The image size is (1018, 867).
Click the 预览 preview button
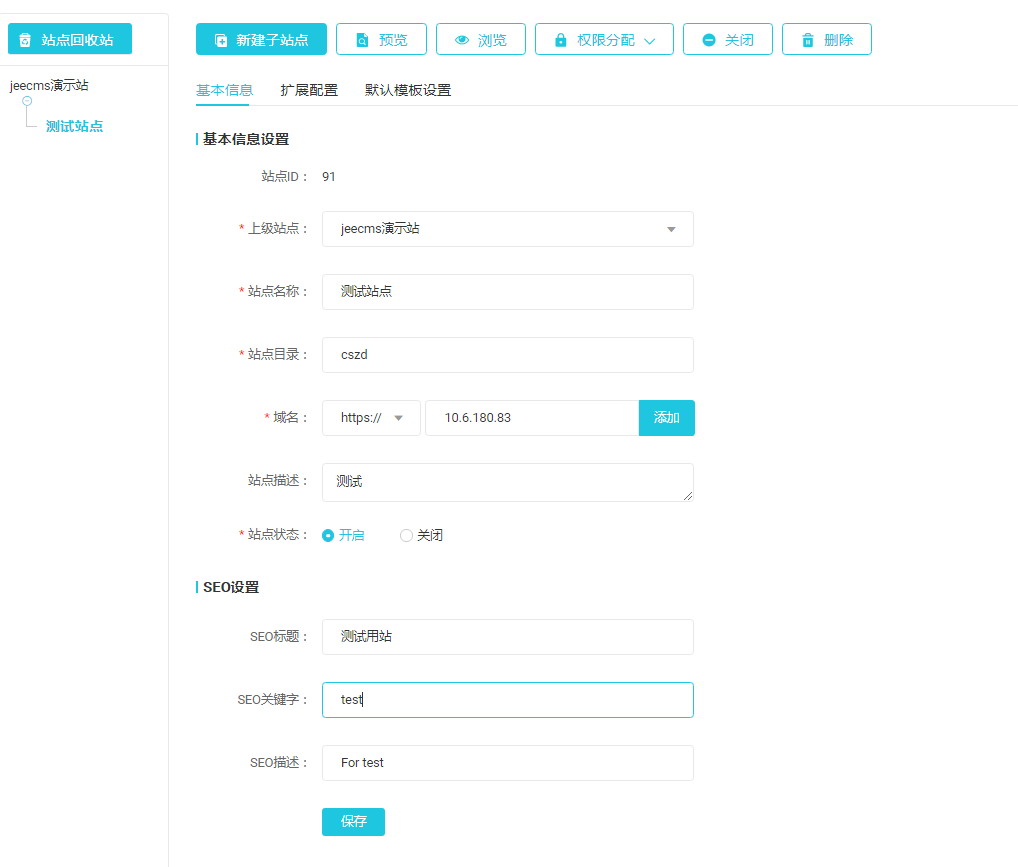(x=381, y=40)
